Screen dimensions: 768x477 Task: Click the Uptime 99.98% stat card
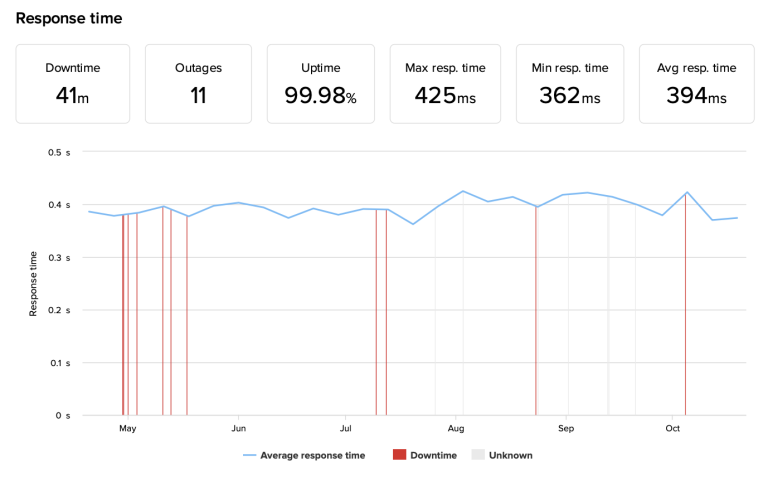[x=321, y=84]
